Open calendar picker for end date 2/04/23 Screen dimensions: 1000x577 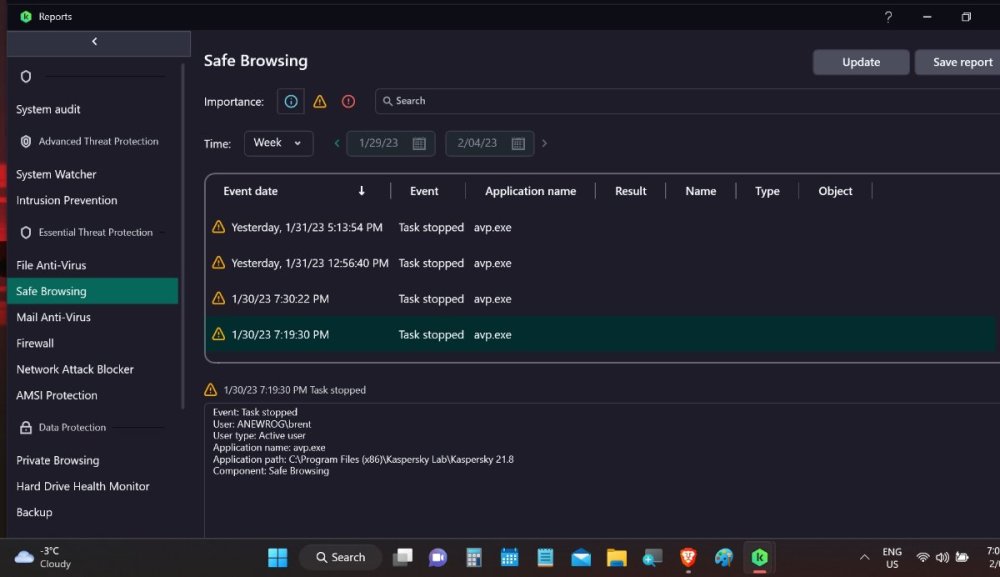518,143
